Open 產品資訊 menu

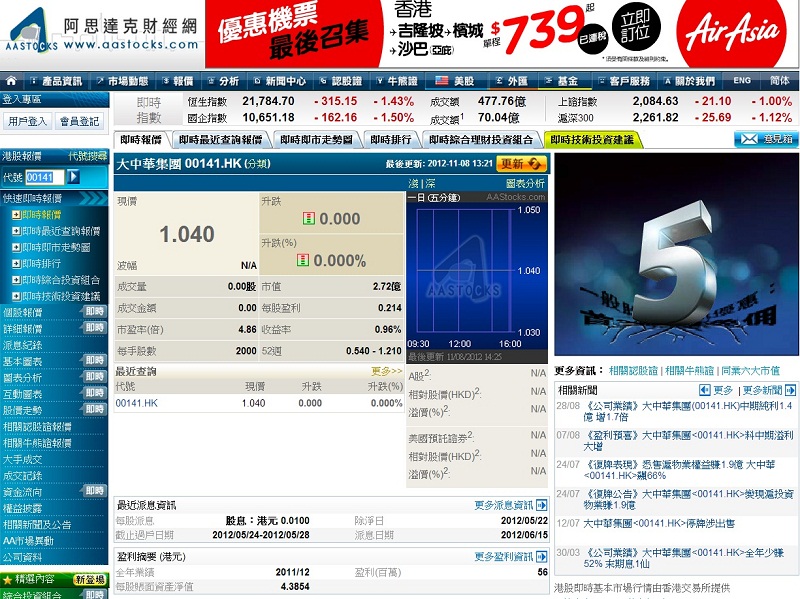pyautogui.click(x=56, y=81)
